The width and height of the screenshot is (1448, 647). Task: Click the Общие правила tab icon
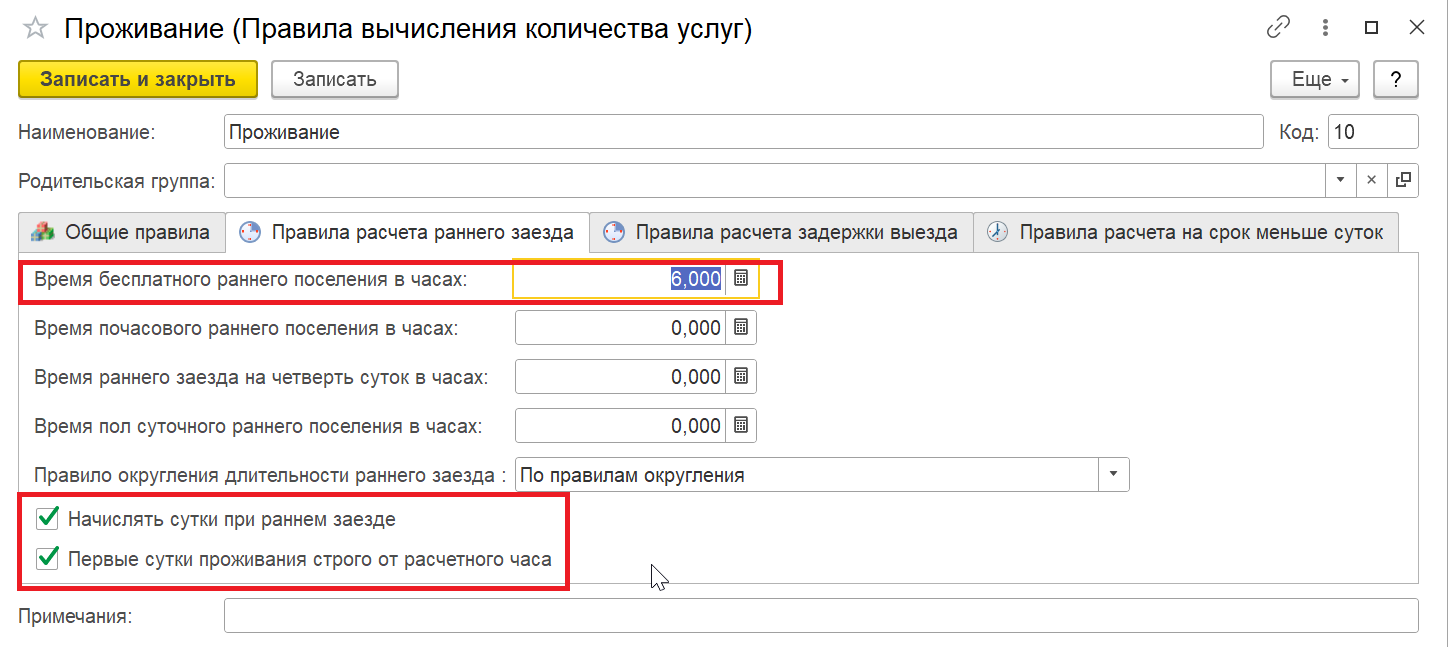(43, 233)
